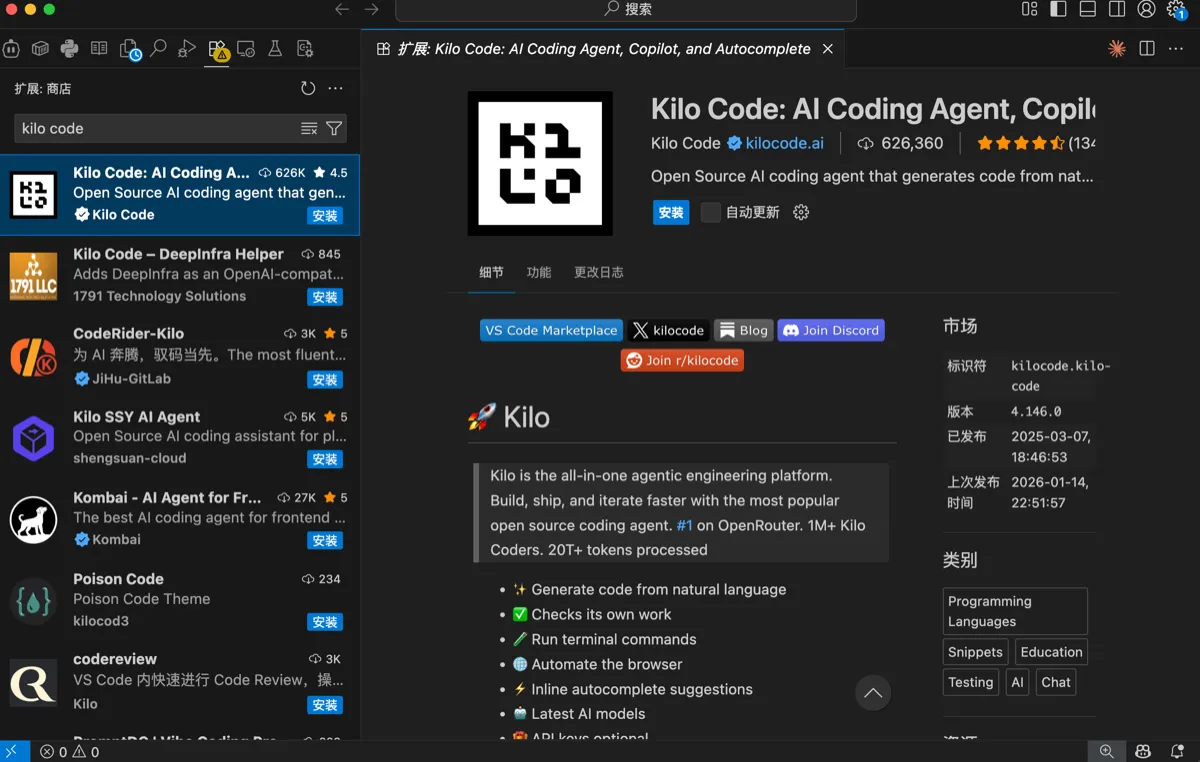Select the Kombai extension entry

point(180,519)
